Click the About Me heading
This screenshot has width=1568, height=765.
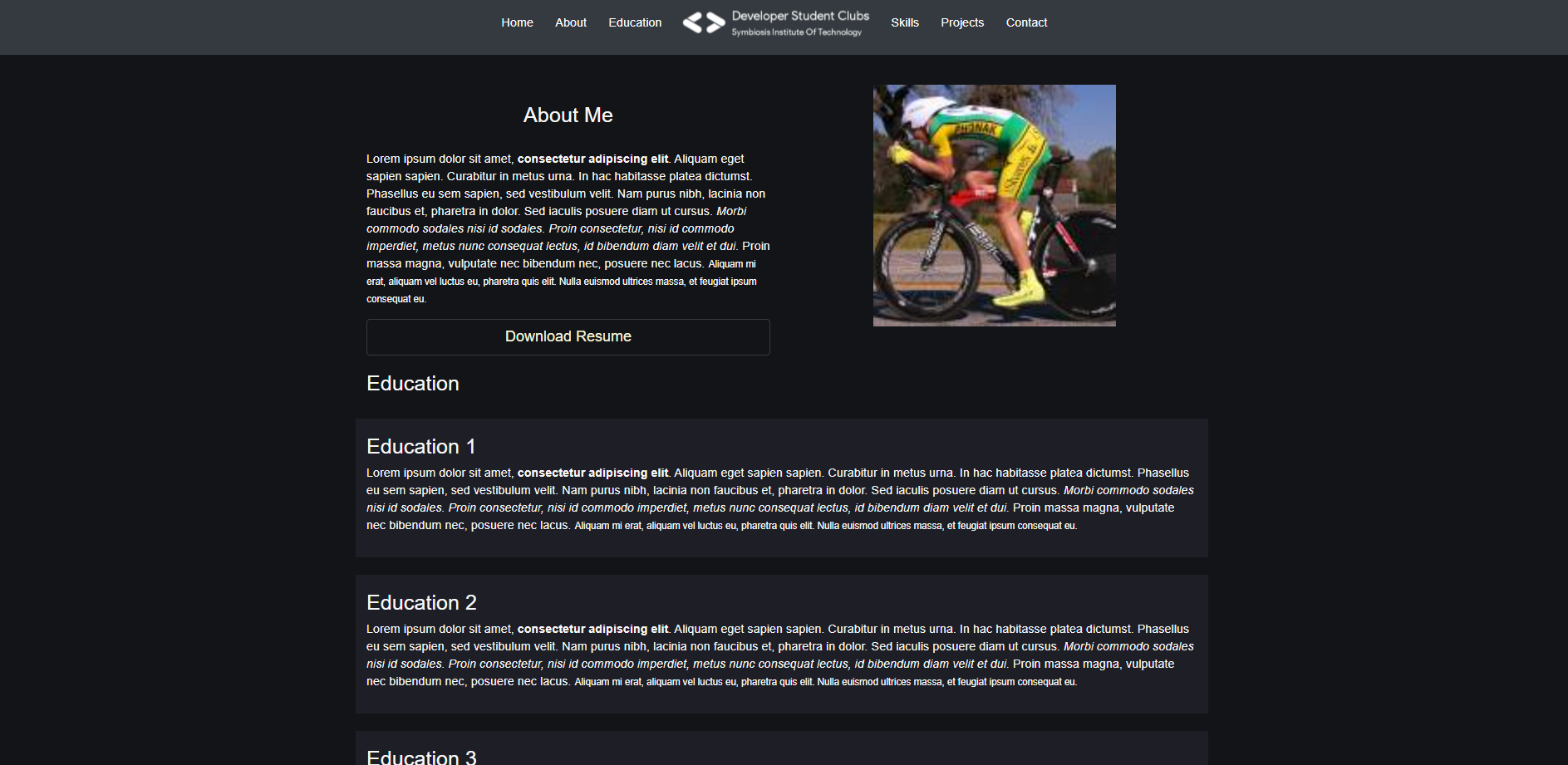tap(568, 115)
